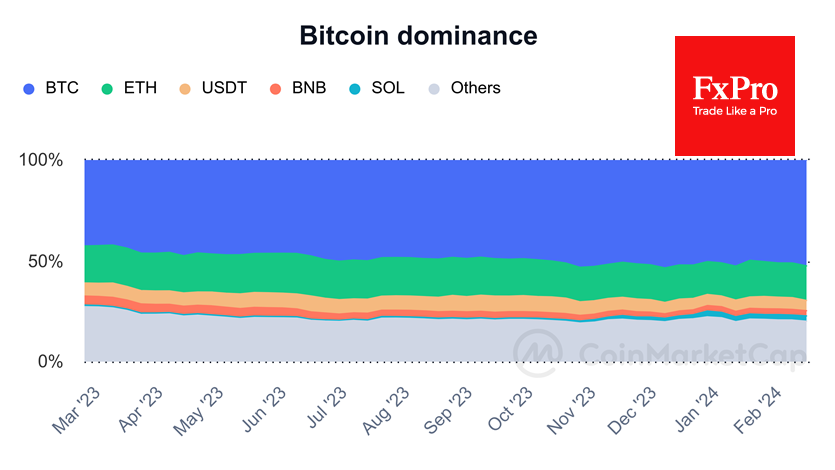Toggle the Others series label
Image resolution: width=835 pixels, height=470 pixels.
pyautogui.click(x=476, y=88)
